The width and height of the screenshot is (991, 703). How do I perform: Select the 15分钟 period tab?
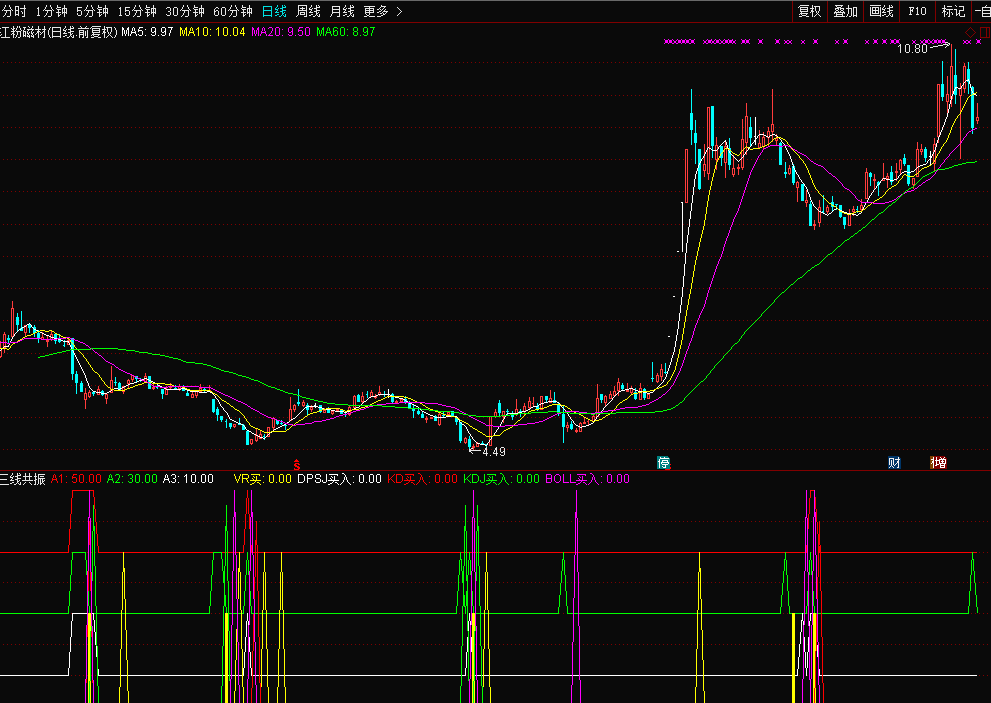(x=137, y=11)
